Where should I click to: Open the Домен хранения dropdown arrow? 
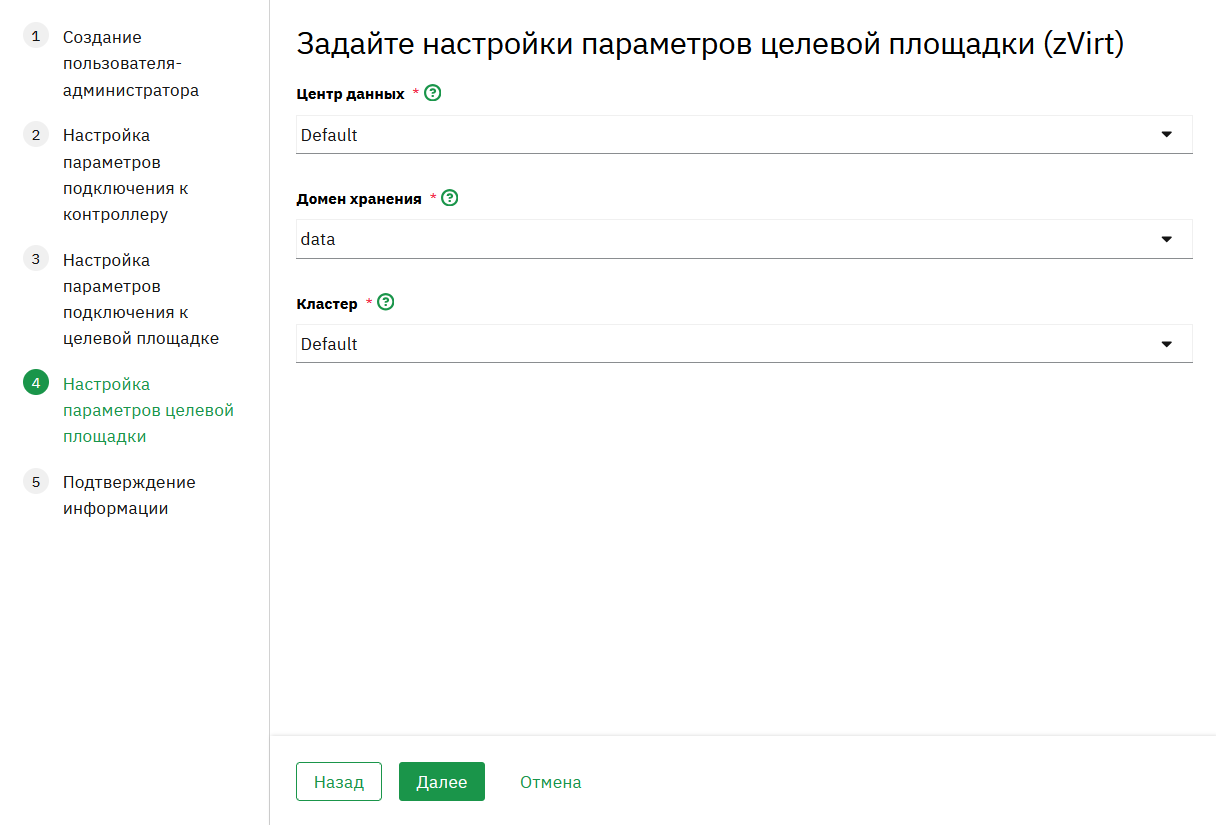(x=1166, y=239)
